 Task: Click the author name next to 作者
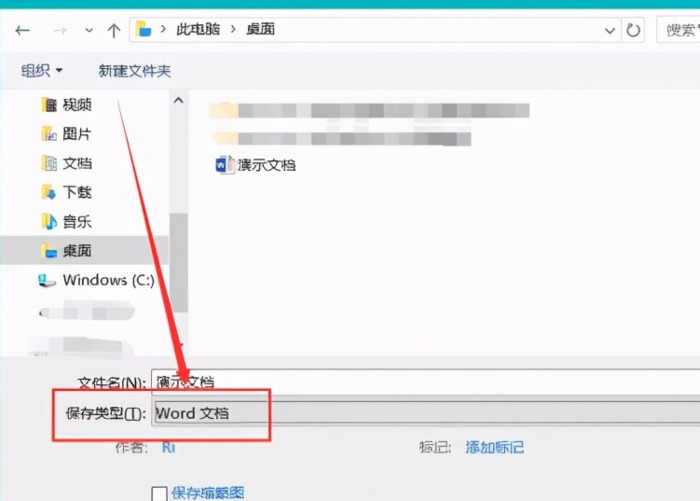click(x=168, y=447)
